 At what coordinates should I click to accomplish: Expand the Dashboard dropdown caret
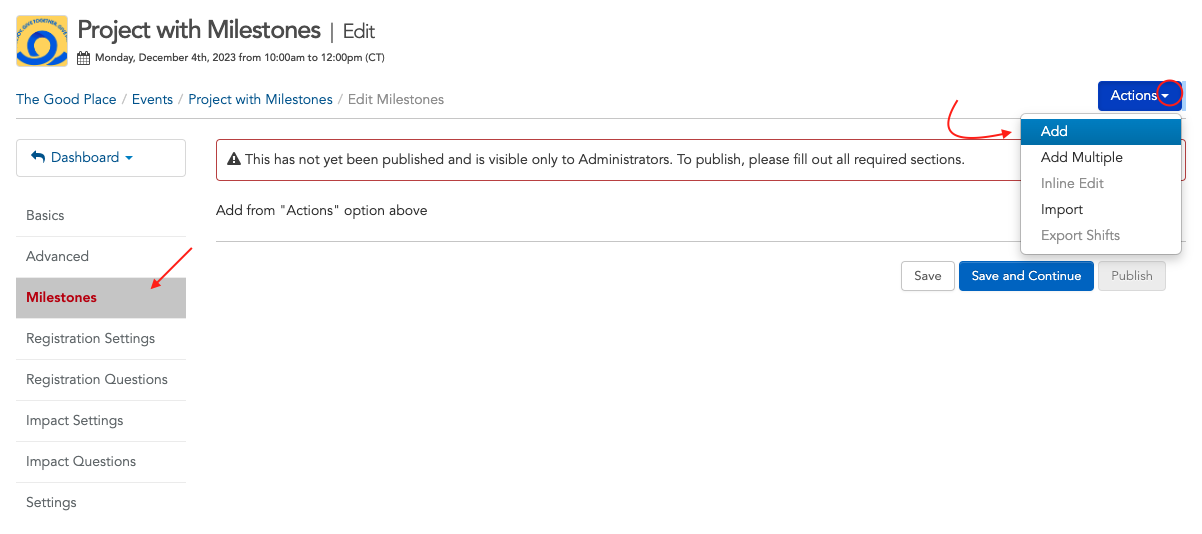[129, 158]
